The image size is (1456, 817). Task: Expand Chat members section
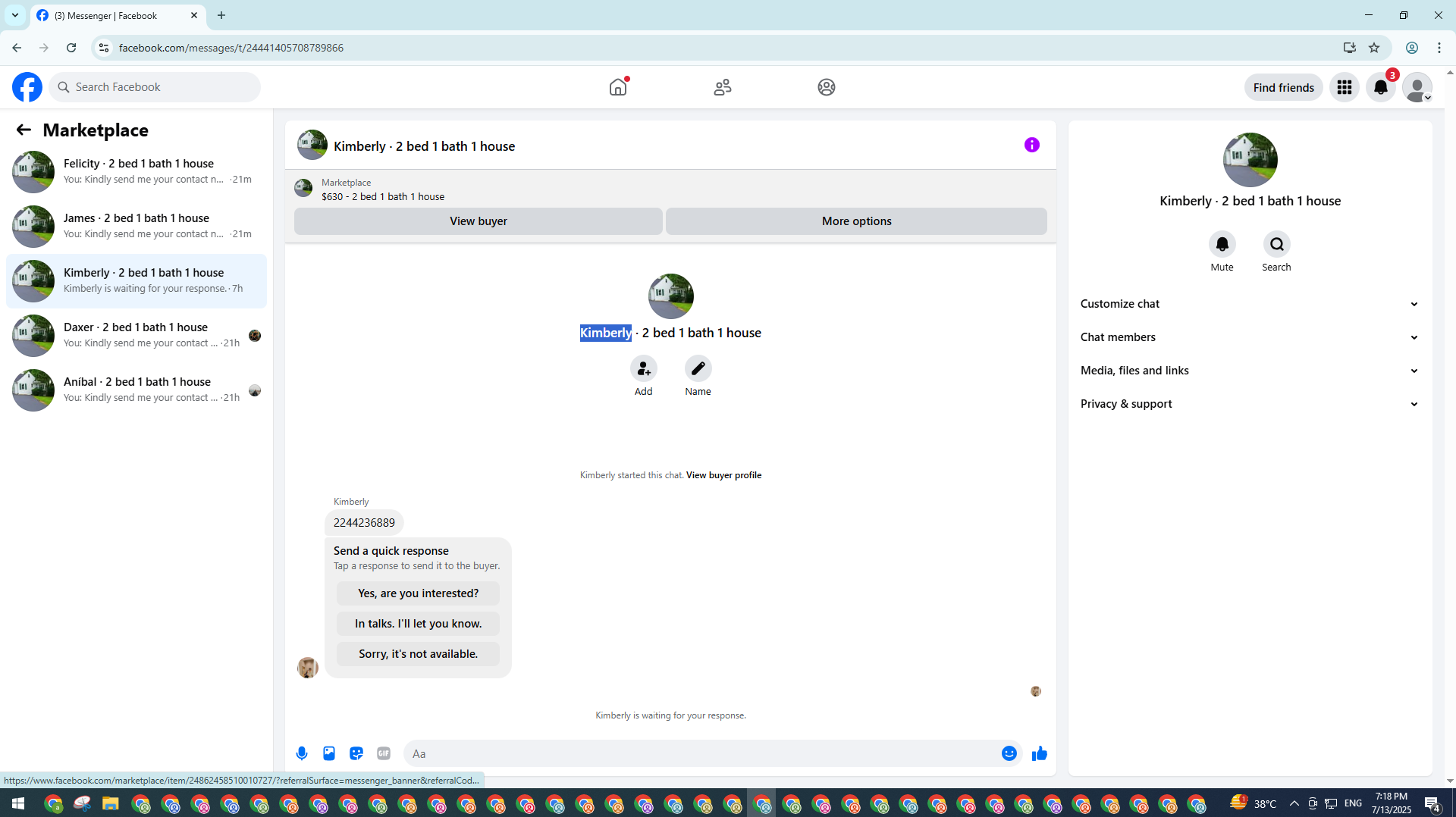pos(1250,337)
